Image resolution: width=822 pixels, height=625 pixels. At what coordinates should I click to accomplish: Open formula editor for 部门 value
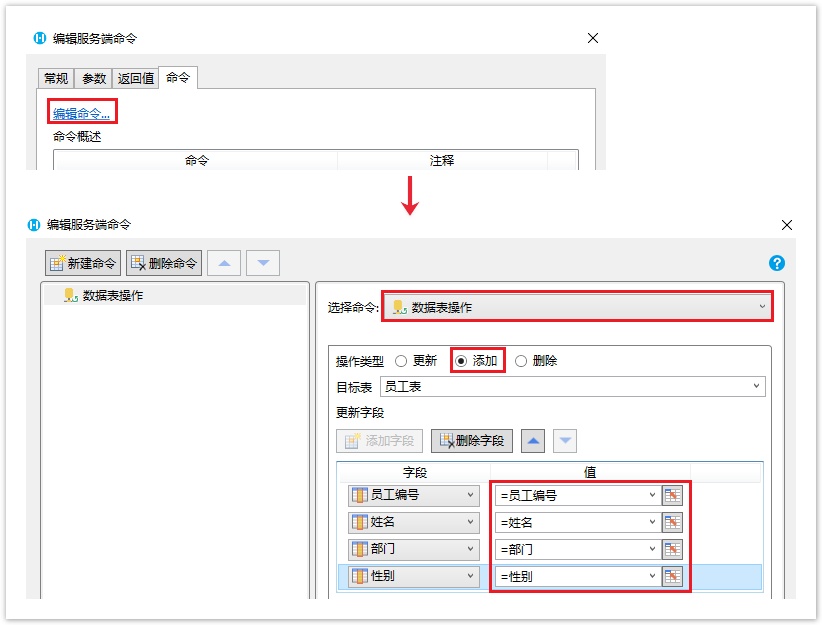point(672,549)
